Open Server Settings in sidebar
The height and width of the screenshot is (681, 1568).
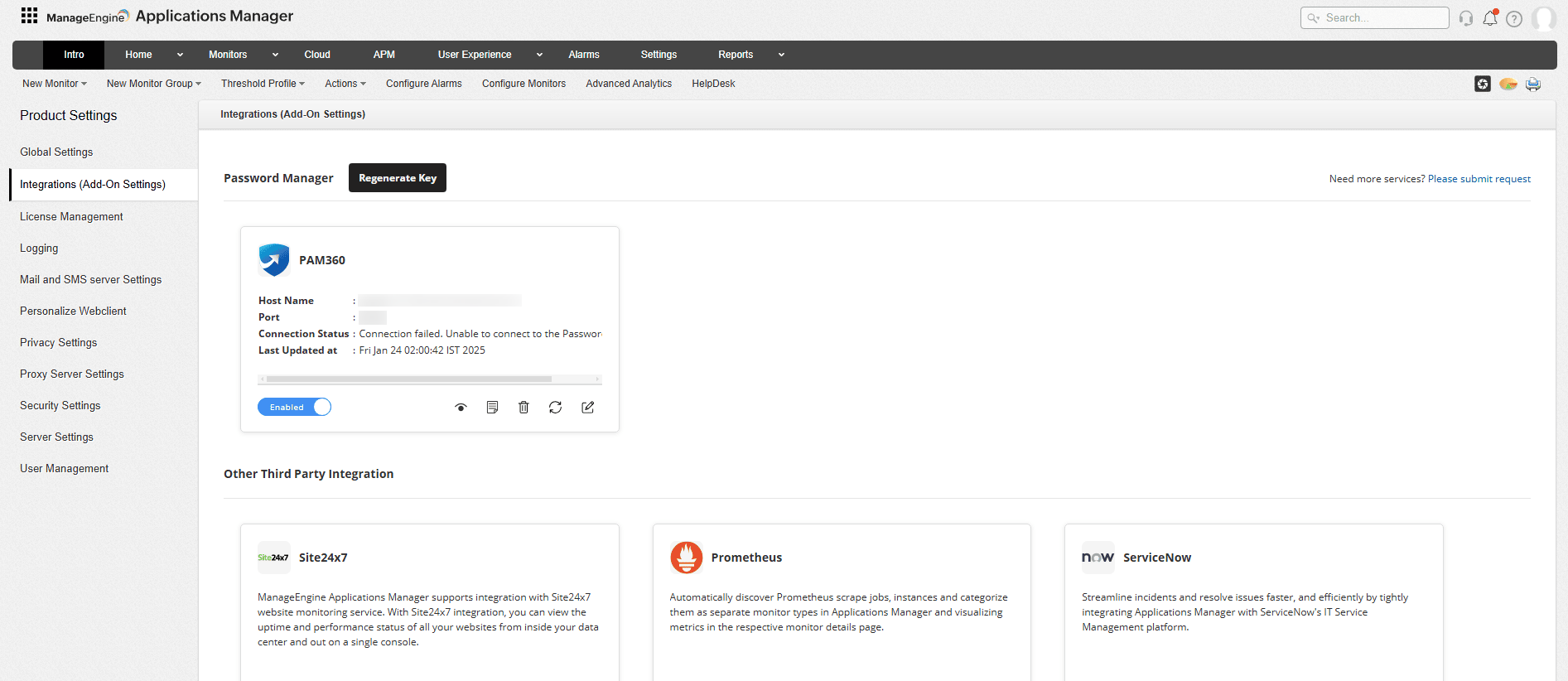[x=56, y=437]
